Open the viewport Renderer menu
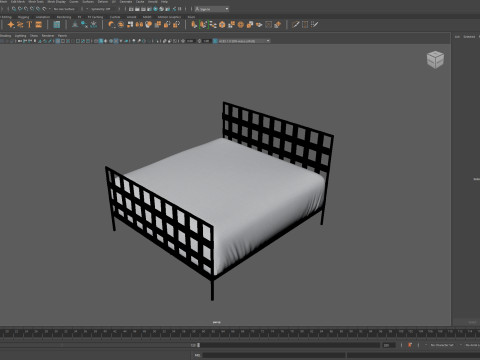 click(48, 36)
